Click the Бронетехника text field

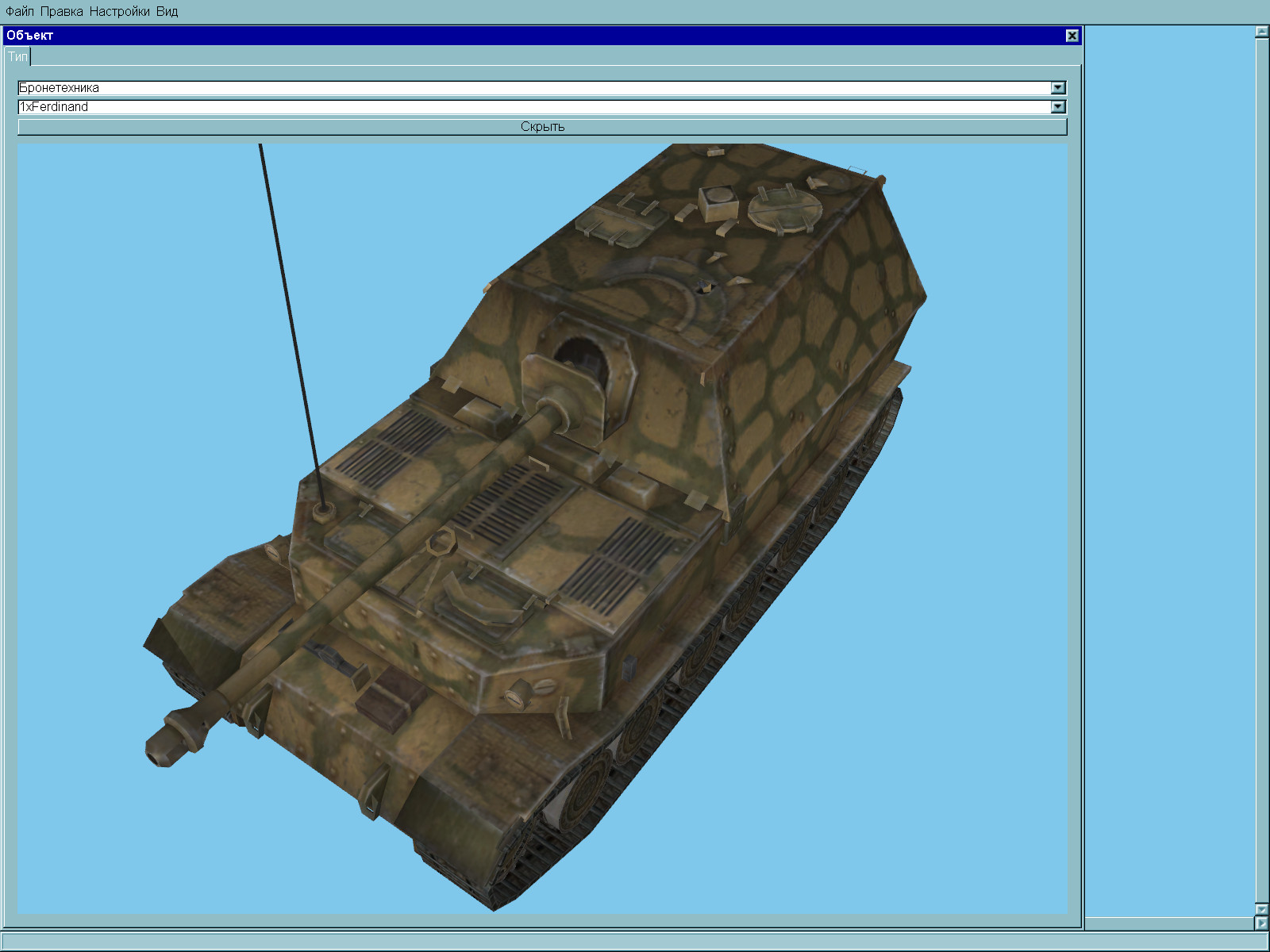click(534, 88)
